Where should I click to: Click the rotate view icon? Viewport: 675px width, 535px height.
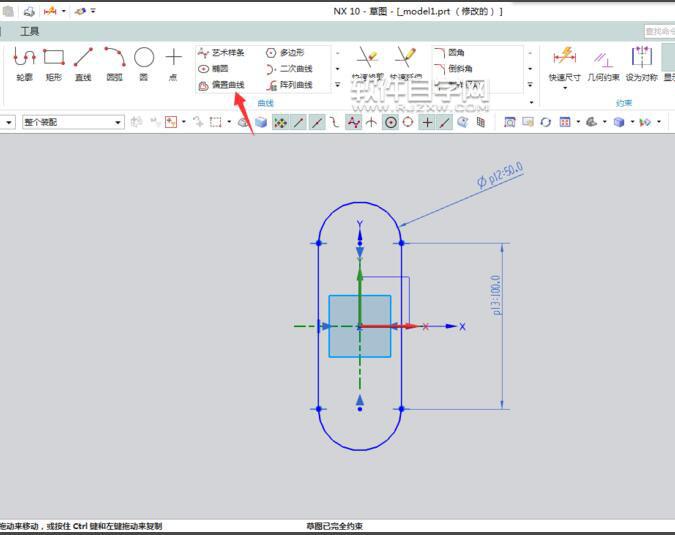click(546, 122)
